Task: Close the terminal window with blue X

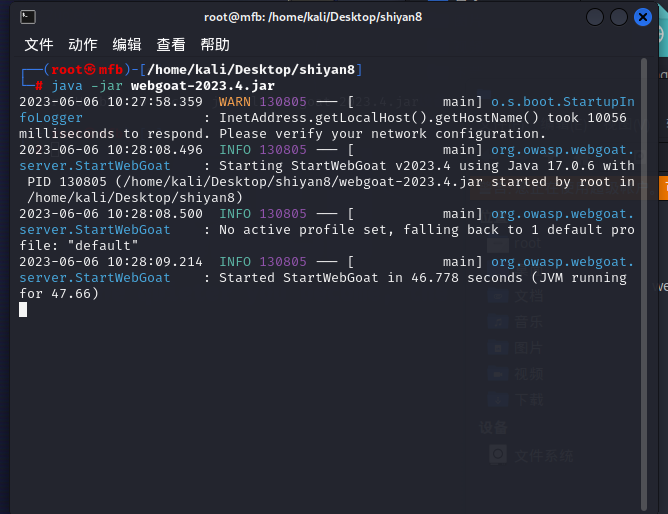Action: 642,17
